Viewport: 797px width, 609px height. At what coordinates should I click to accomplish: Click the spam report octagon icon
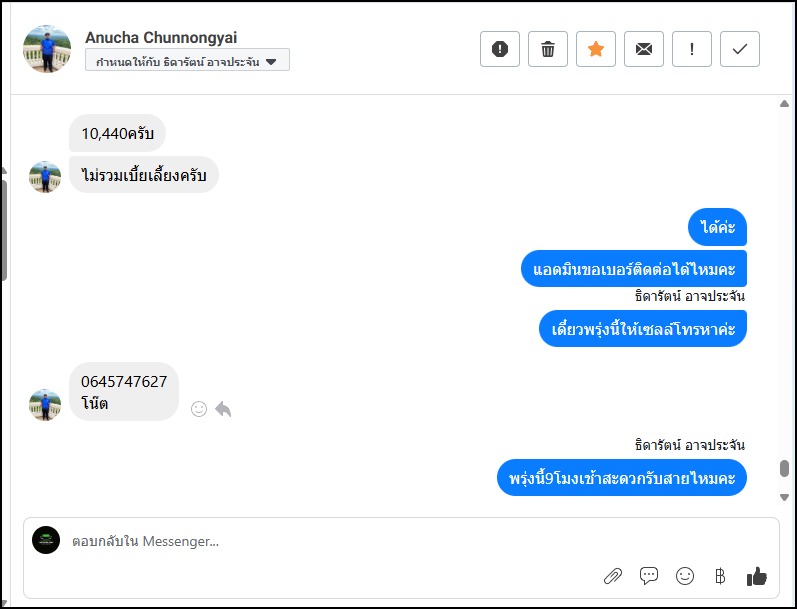500,49
